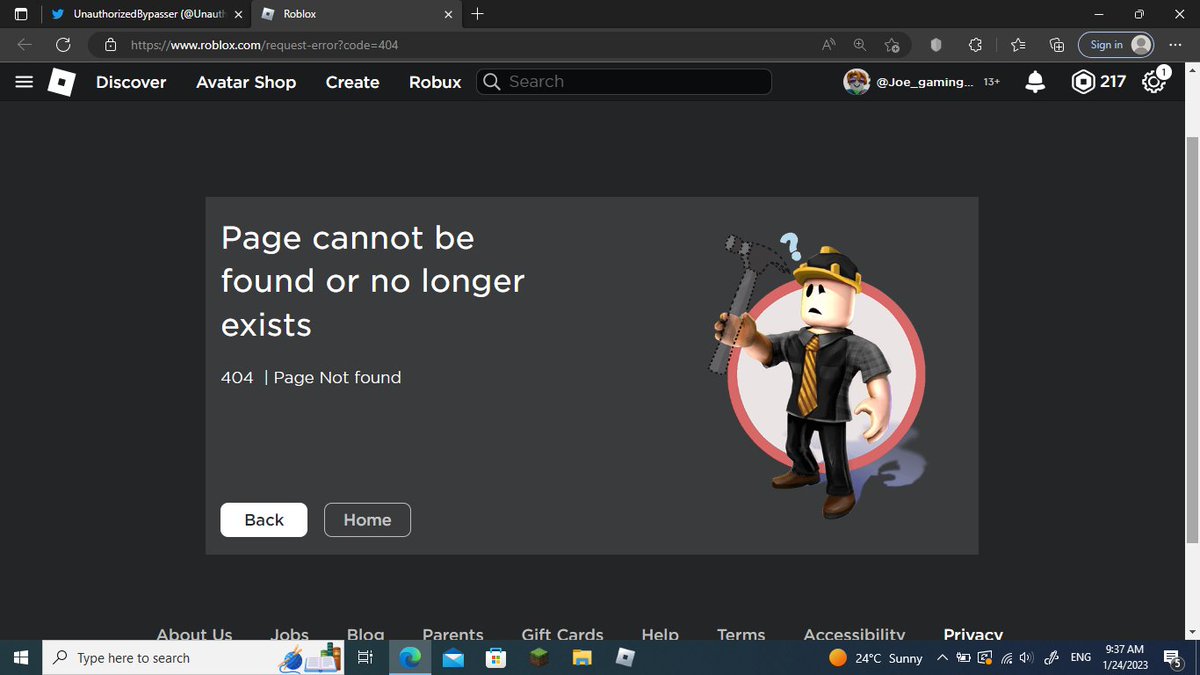Open the tab actions menu icon
This screenshot has height=675, width=1200.
(x=22, y=14)
